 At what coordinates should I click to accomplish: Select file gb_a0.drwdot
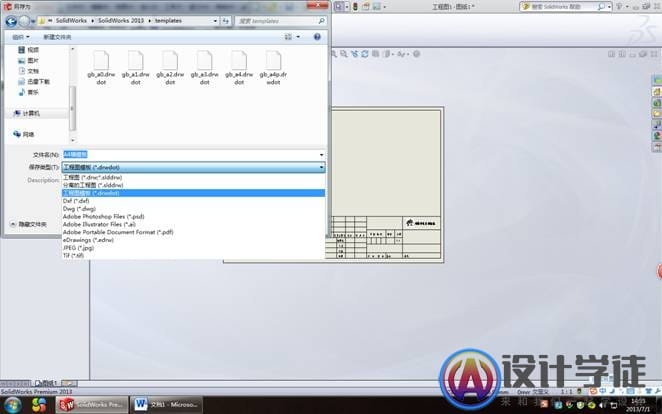click(x=101, y=68)
